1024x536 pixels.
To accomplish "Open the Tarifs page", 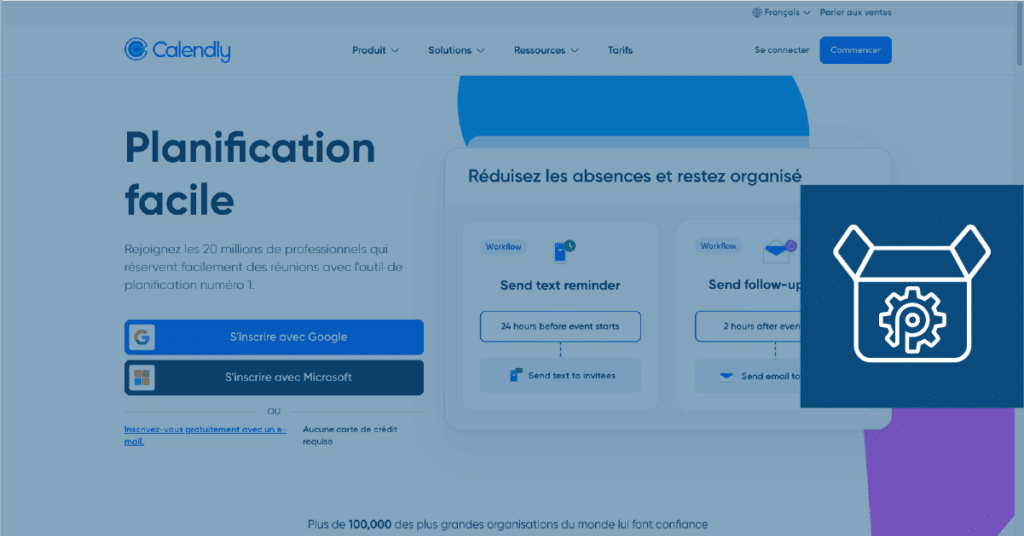I will (620, 50).
